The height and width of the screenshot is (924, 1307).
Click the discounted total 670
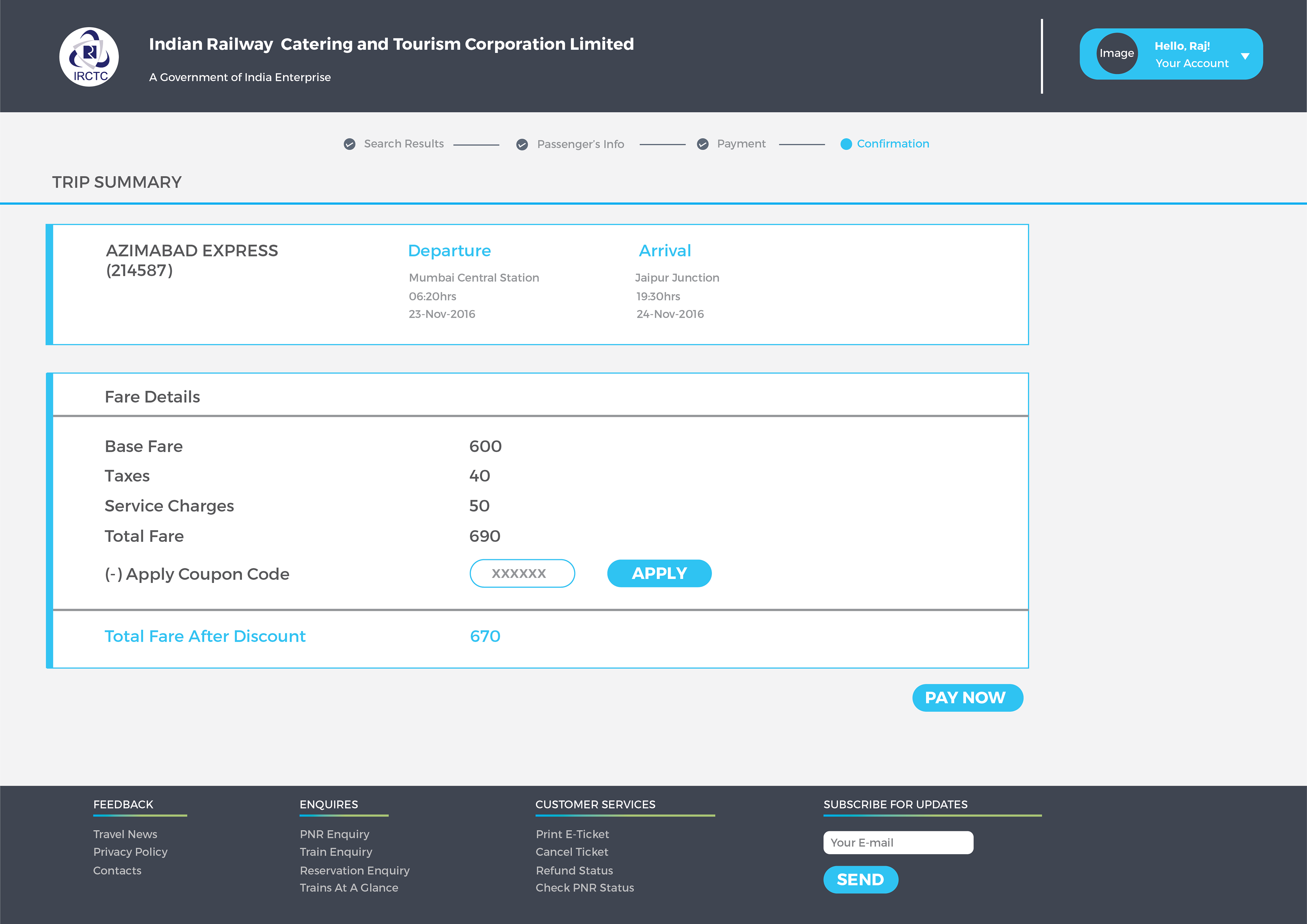486,636
